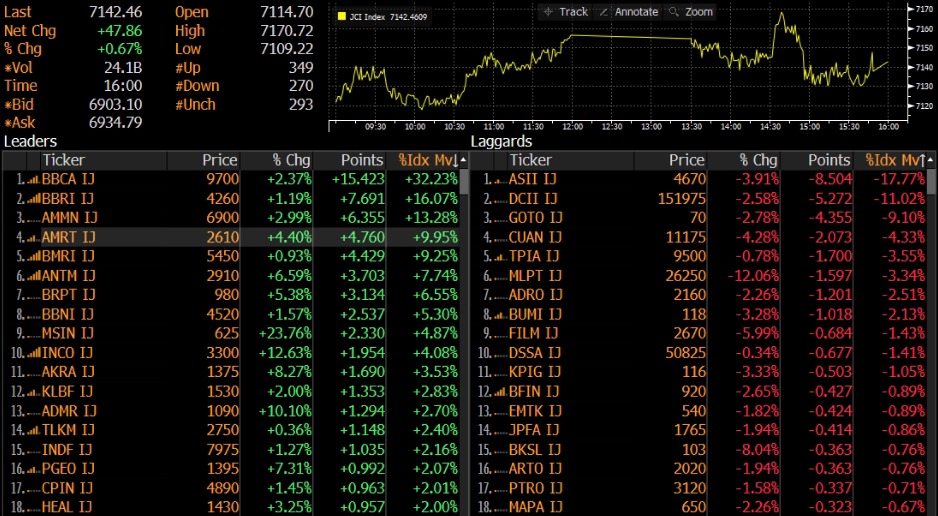This screenshot has width=938, height=516.
Task: Open bar chart icon for TLKM IJ
Action: (34, 430)
